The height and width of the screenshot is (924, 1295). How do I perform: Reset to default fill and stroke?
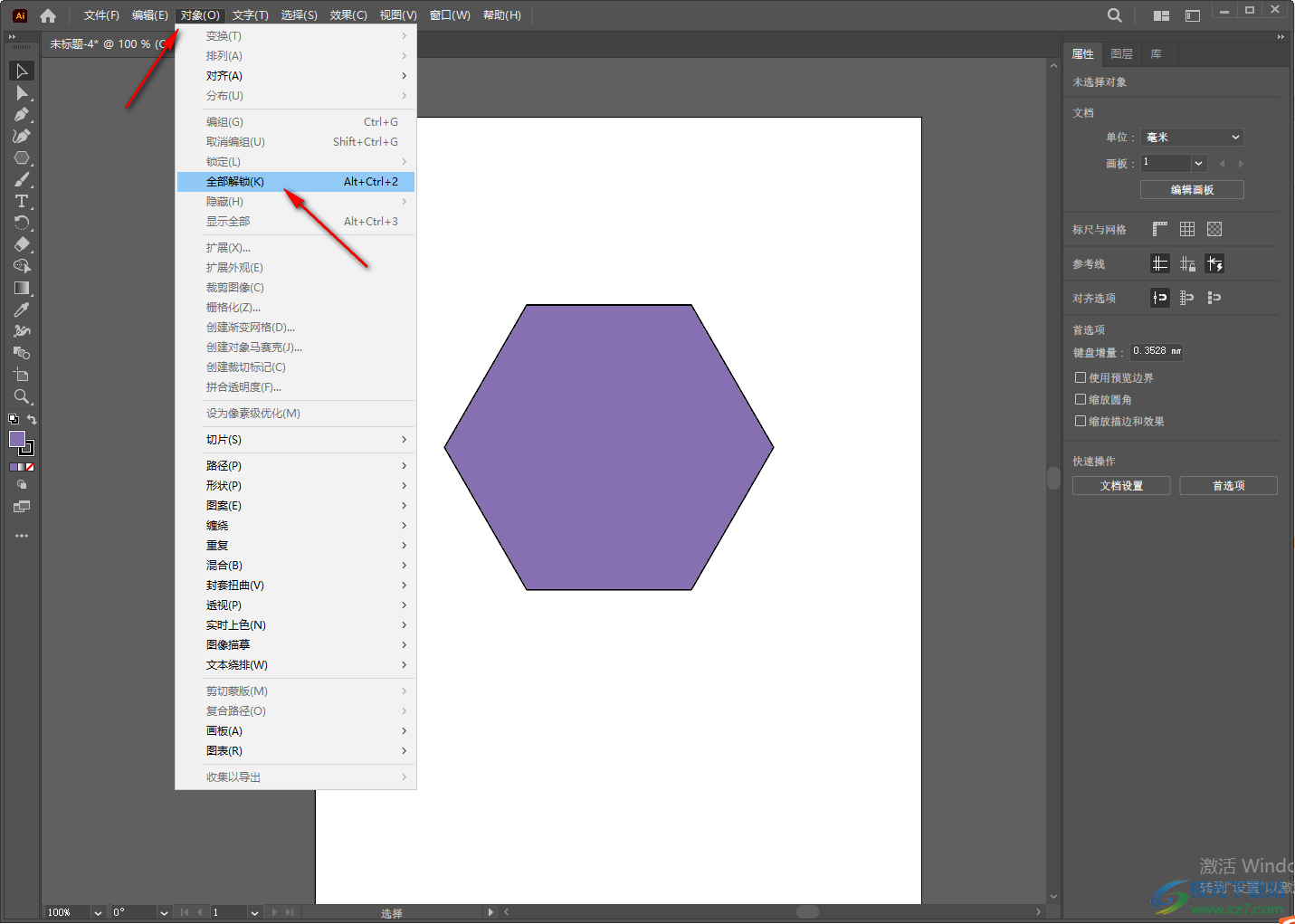(x=14, y=419)
